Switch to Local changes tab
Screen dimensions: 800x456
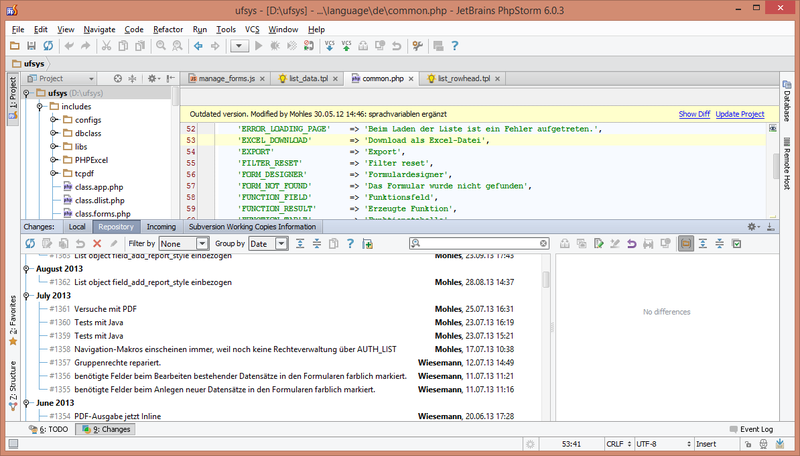pos(77,227)
